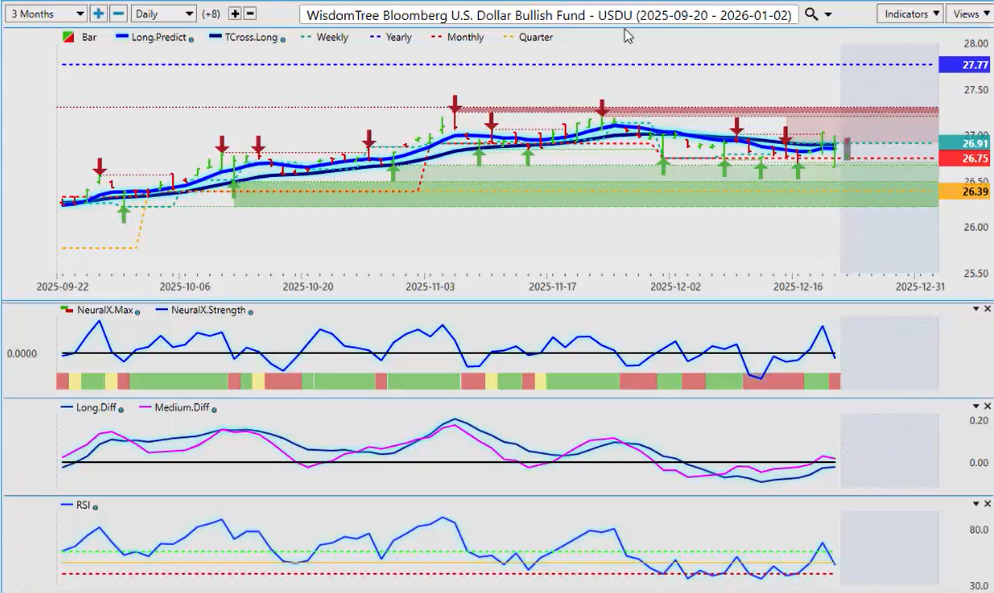Screen dimensions: 994x593
Task: Close the NeuralX indicator panel
Action: tap(987, 309)
